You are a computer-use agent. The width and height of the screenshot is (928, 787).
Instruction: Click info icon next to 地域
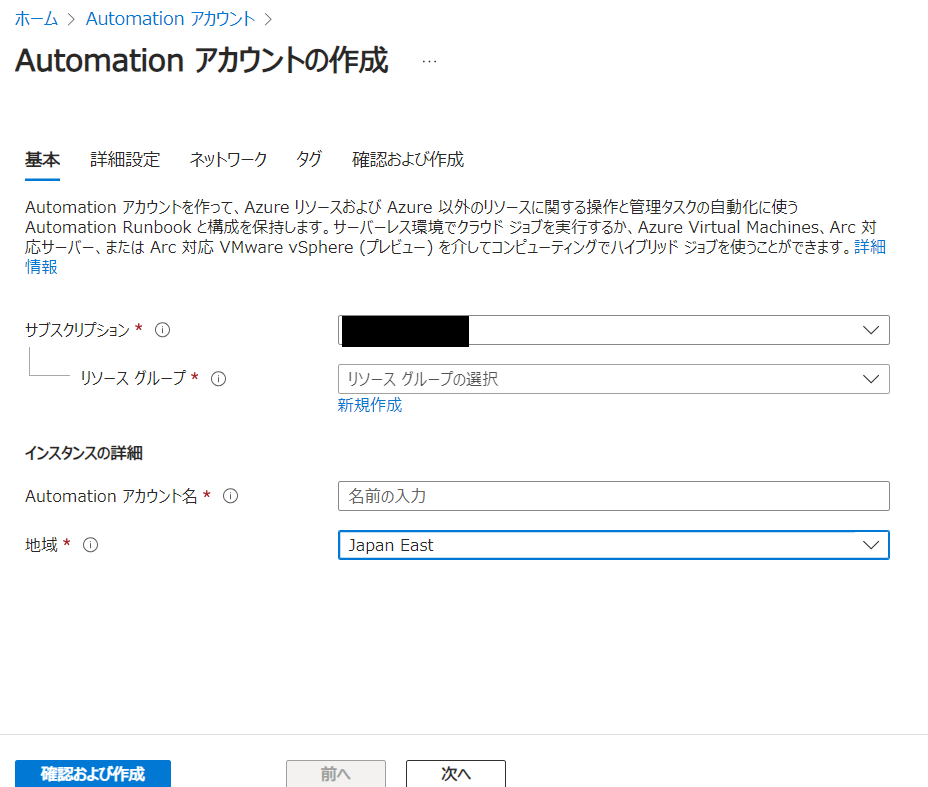click(x=91, y=544)
